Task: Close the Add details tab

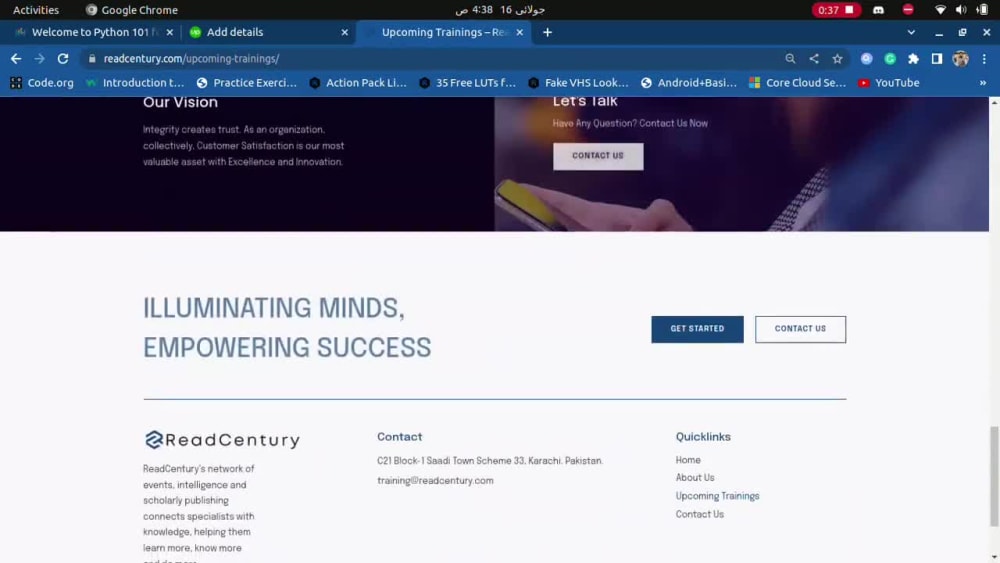Action: 344,32
